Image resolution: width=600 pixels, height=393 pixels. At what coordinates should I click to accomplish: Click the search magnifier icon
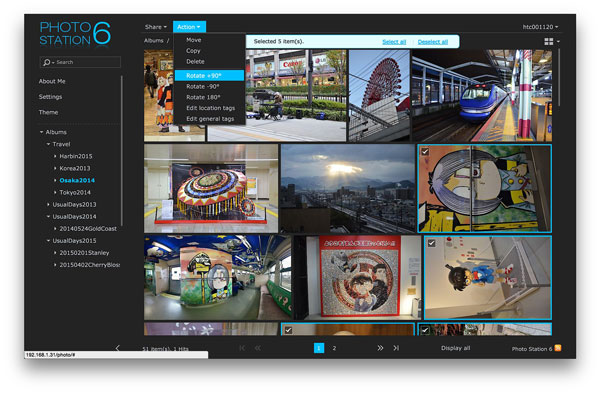pos(46,62)
